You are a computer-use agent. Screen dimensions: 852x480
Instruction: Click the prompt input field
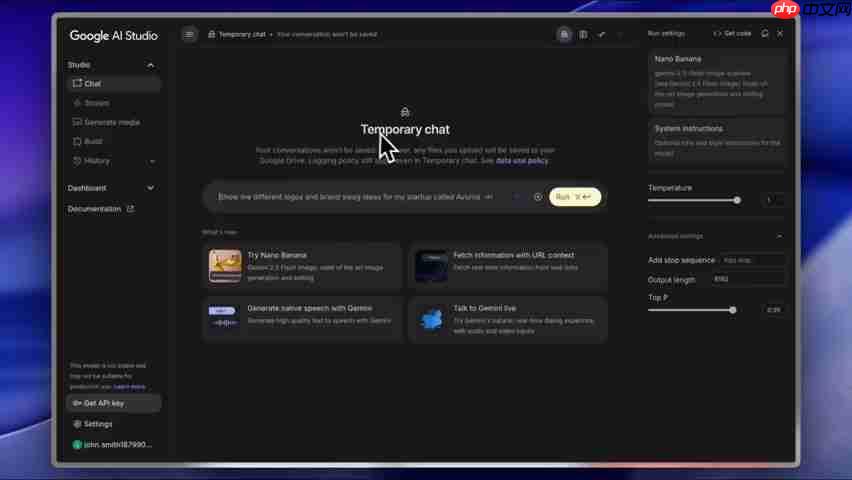(356, 197)
